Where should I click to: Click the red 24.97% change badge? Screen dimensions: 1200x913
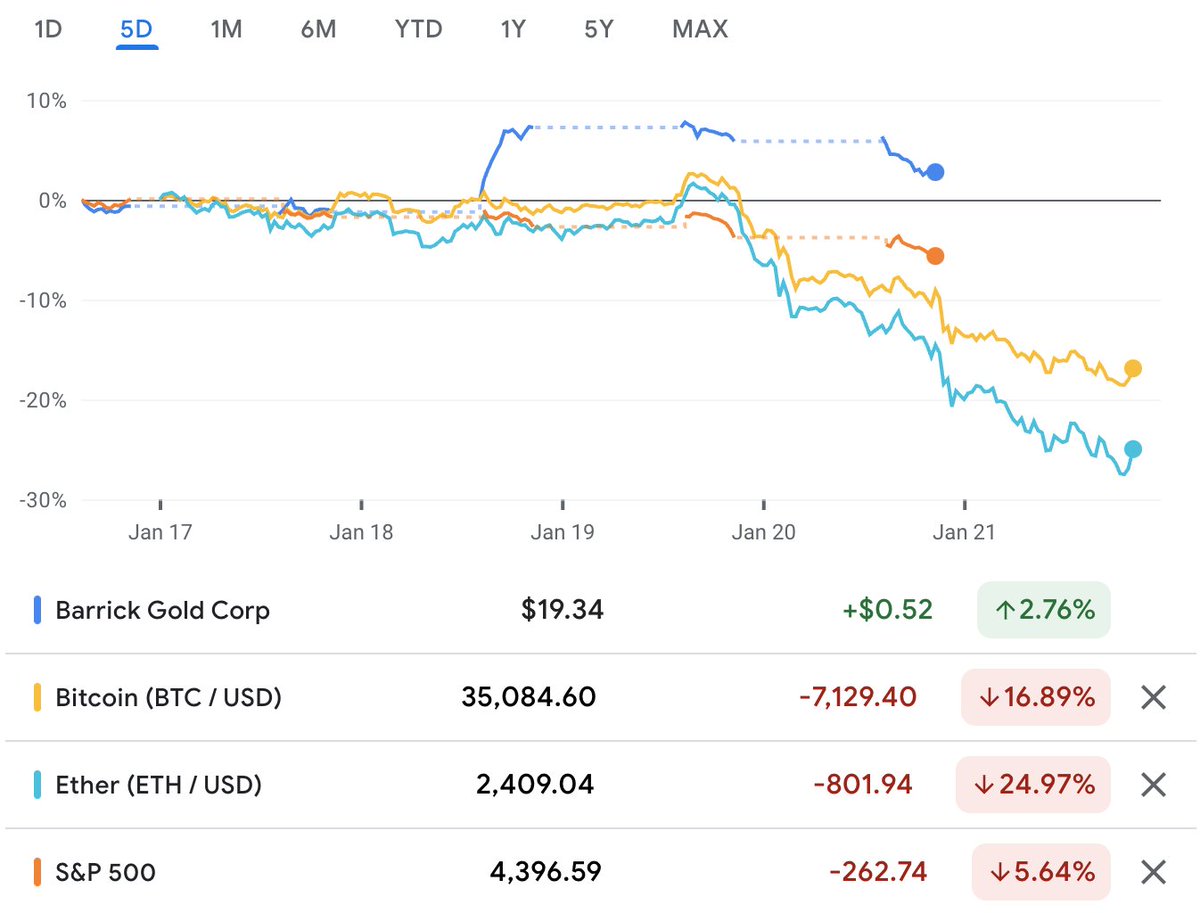tap(1033, 785)
